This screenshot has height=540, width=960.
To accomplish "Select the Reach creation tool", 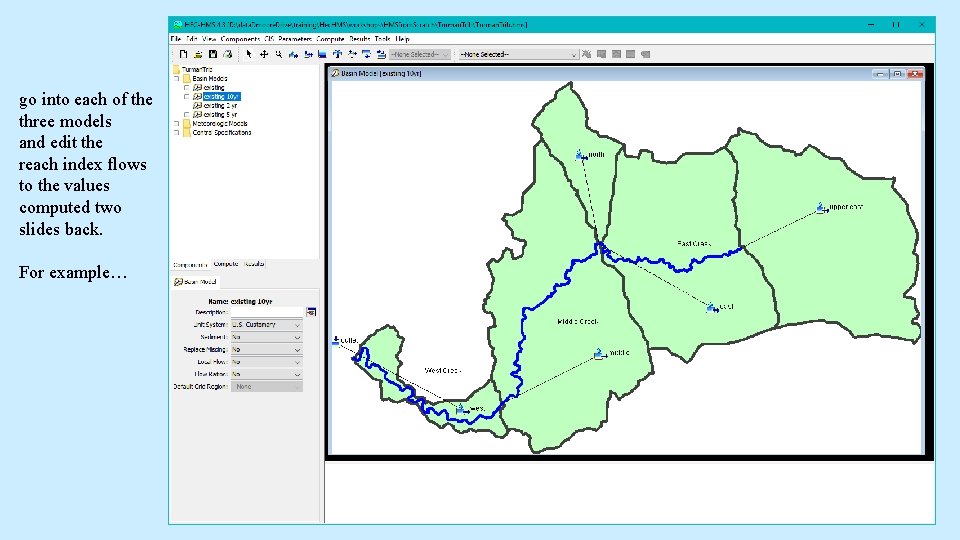I will 308,54.
